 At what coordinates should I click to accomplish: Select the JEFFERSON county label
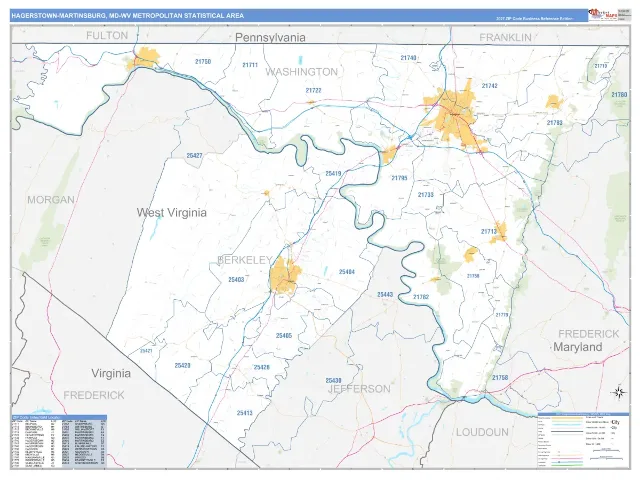[359, 389]
